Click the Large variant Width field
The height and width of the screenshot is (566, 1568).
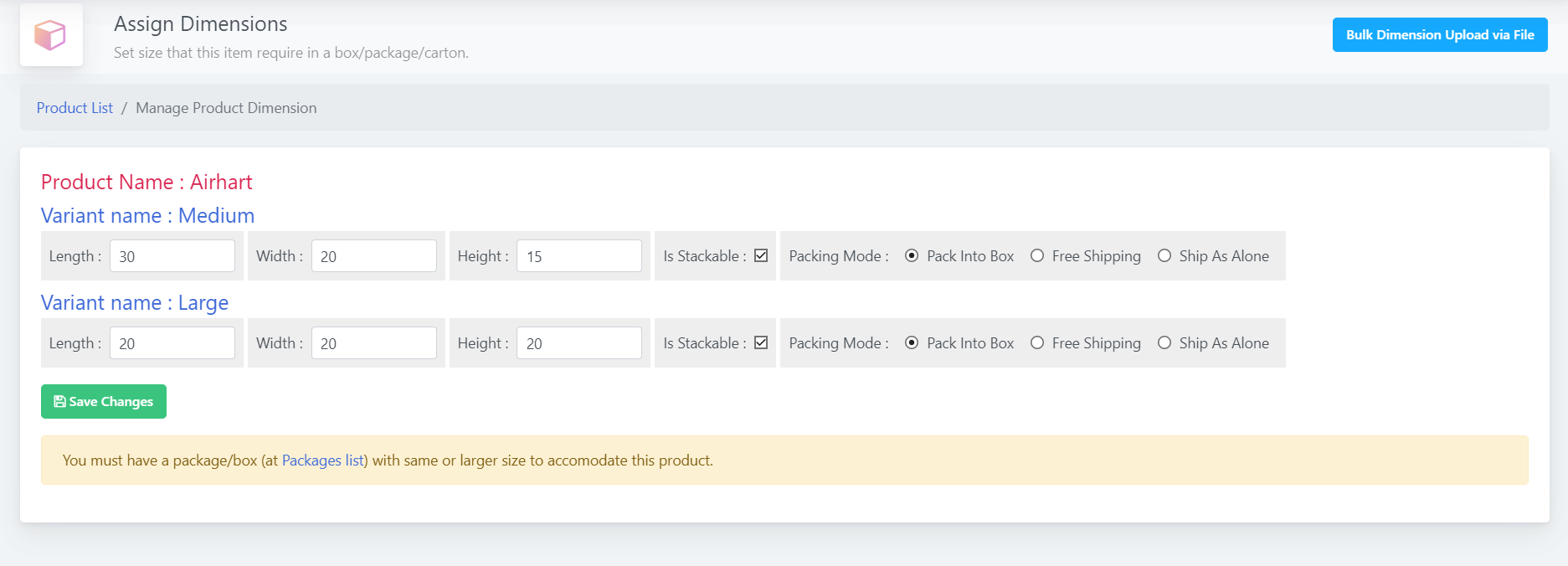coord(373,343)
